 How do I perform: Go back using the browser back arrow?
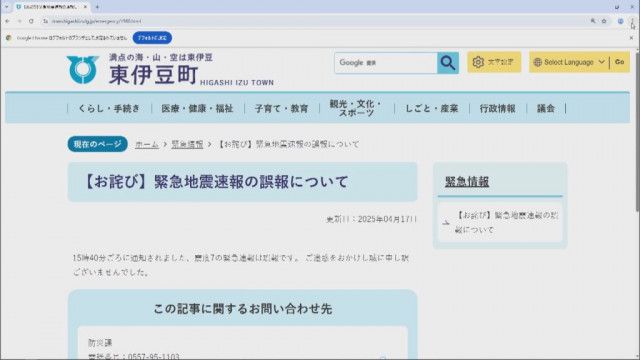pyautogui.click(x=7, y=21)
